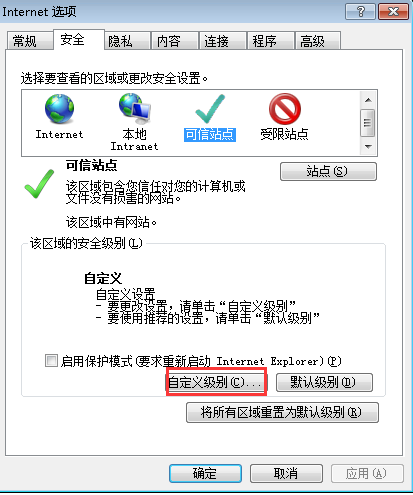Enable the 启用保护模式 checkbox
This screenshot has width=413, height=495.
point(51,361)
